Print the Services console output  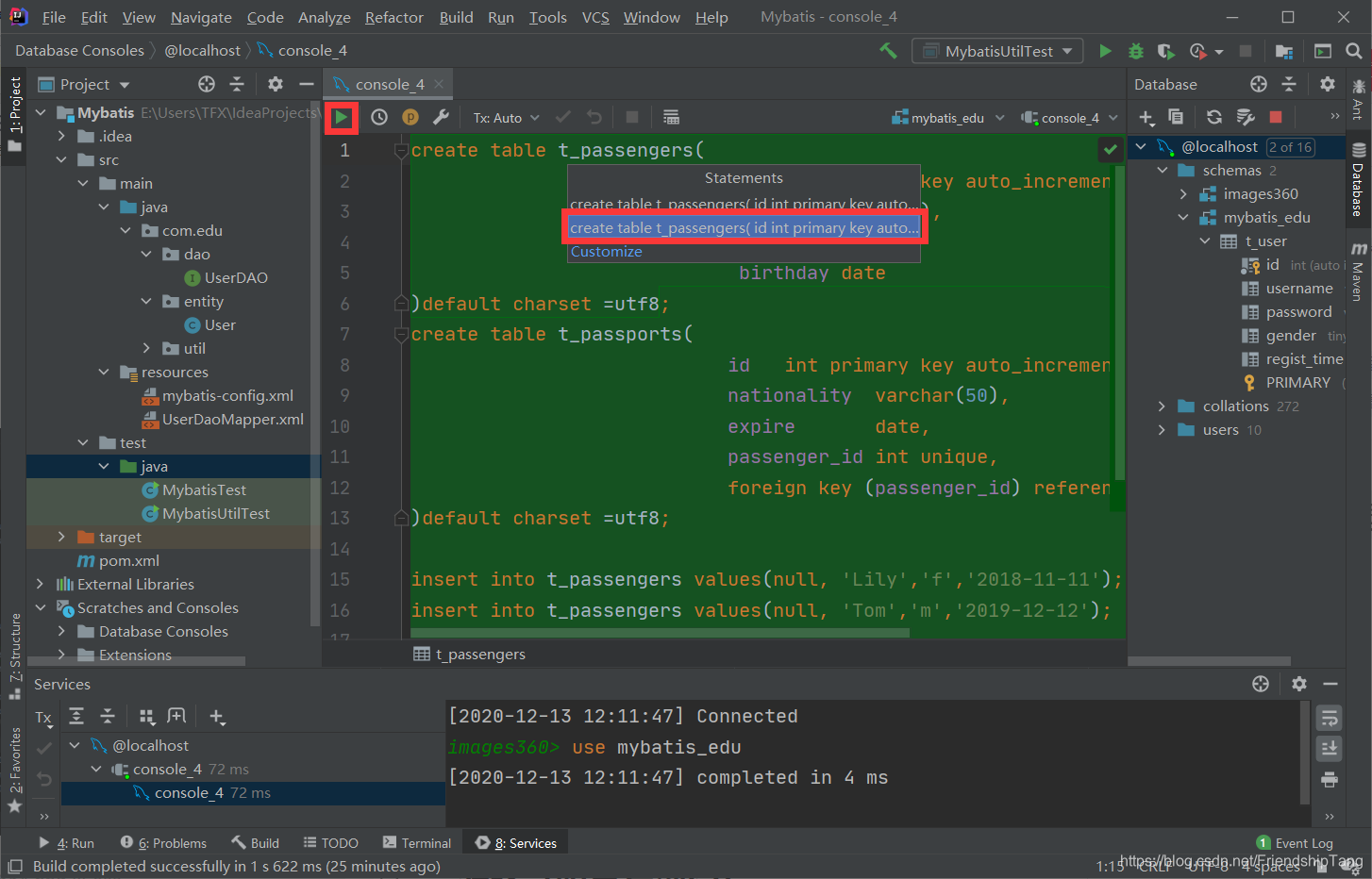tap(1330, 779)
